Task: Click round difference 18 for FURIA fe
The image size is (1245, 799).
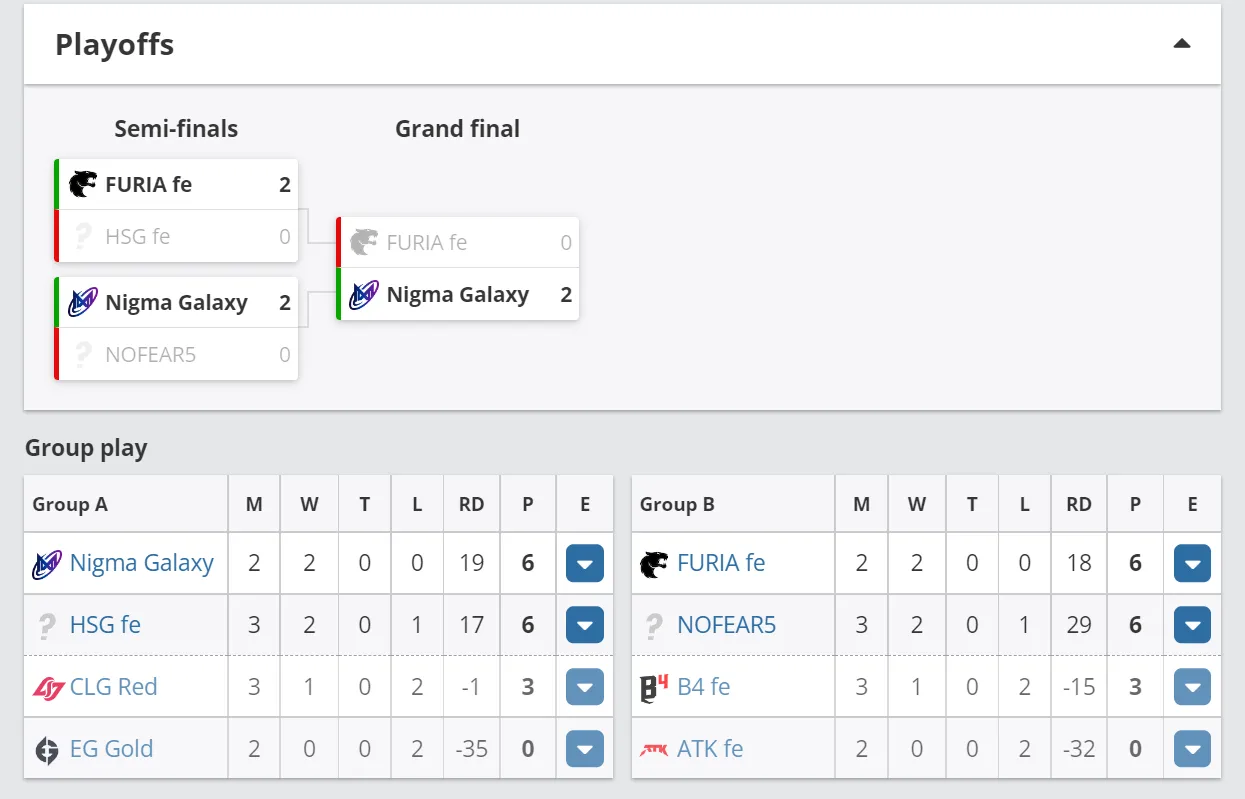Action: click(1079, 564)
